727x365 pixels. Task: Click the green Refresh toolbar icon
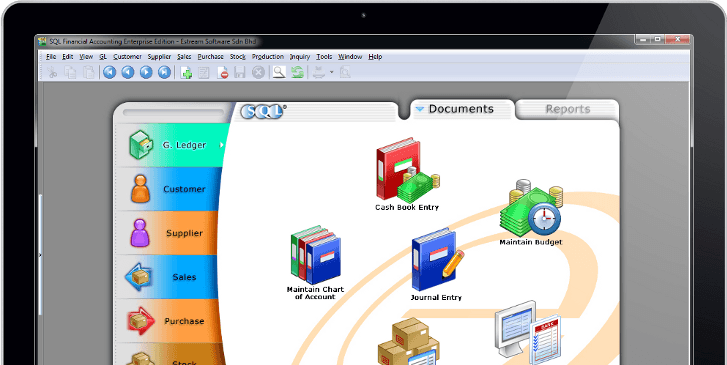tap(297, 72)
